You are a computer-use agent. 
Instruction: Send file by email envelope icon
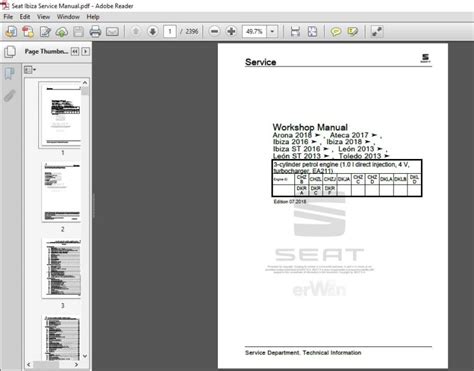(x=112, y=32)
